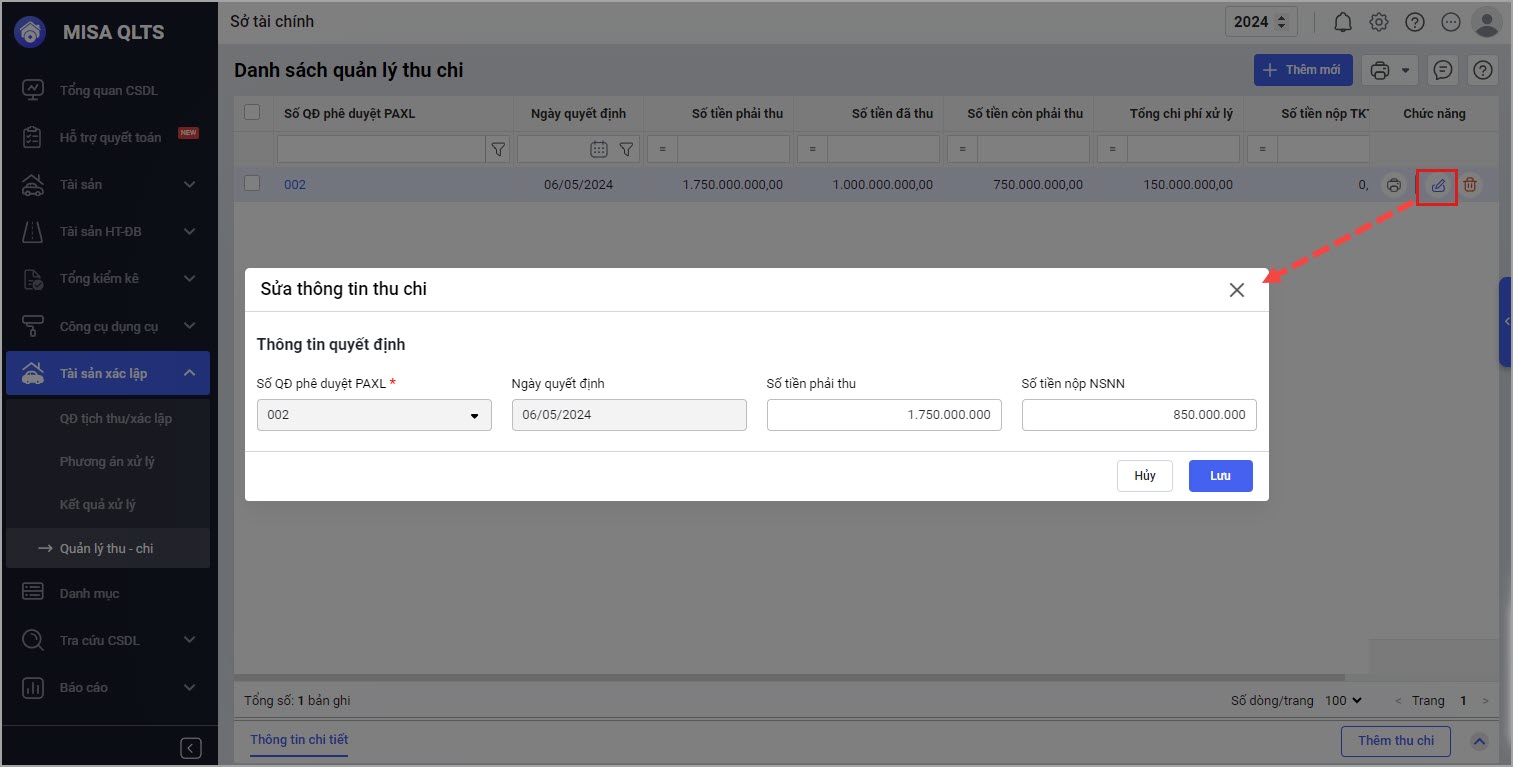Check the checkbox for row 002

[x=253, y=184]
